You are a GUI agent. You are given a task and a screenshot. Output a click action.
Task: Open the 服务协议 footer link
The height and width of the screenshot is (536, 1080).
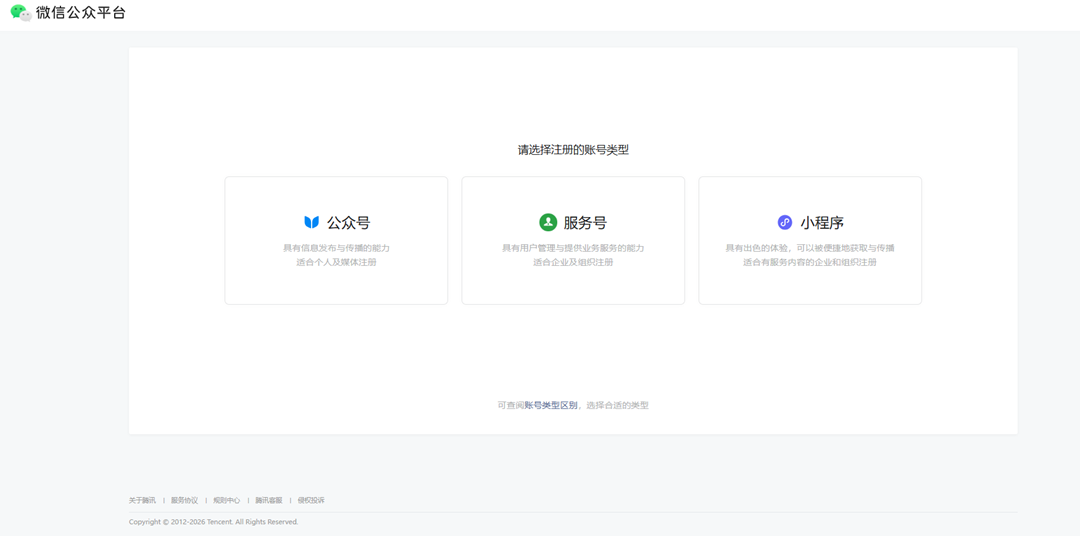coord(185,500)
